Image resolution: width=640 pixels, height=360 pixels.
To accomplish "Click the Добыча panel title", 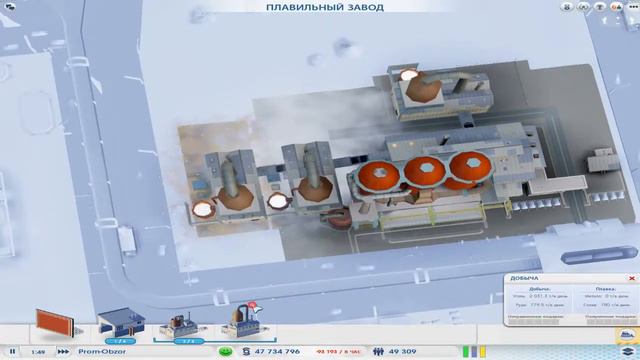I will click(524, 278).
